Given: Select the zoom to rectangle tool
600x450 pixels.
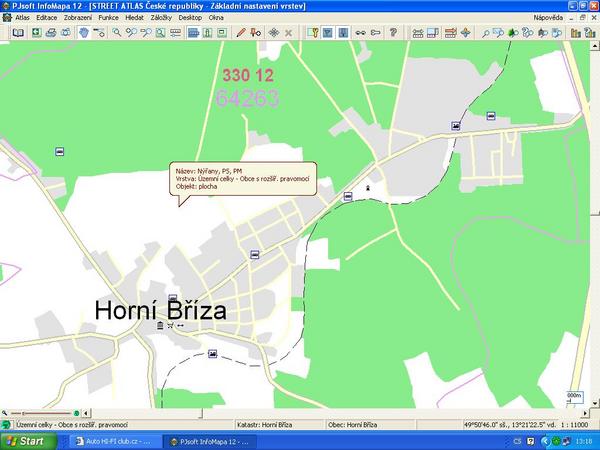Looking at the screenshot, I should click(x=160, y=33).
